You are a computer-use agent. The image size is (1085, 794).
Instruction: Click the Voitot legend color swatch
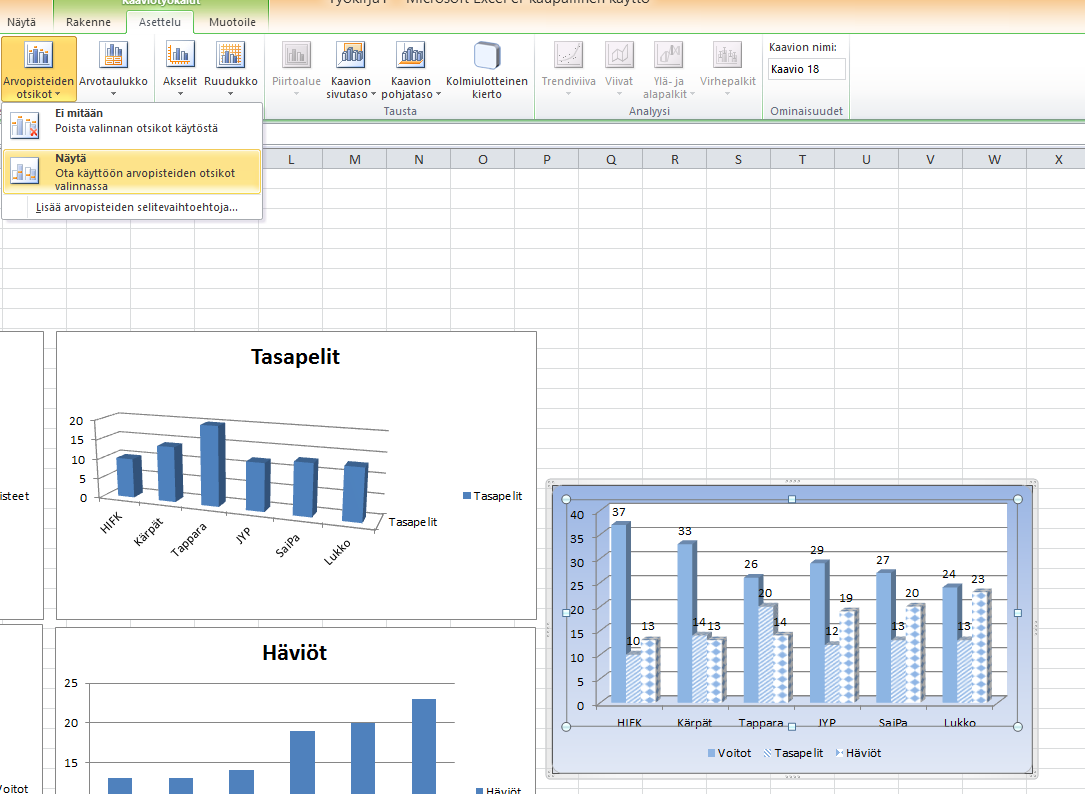(711, 753)
